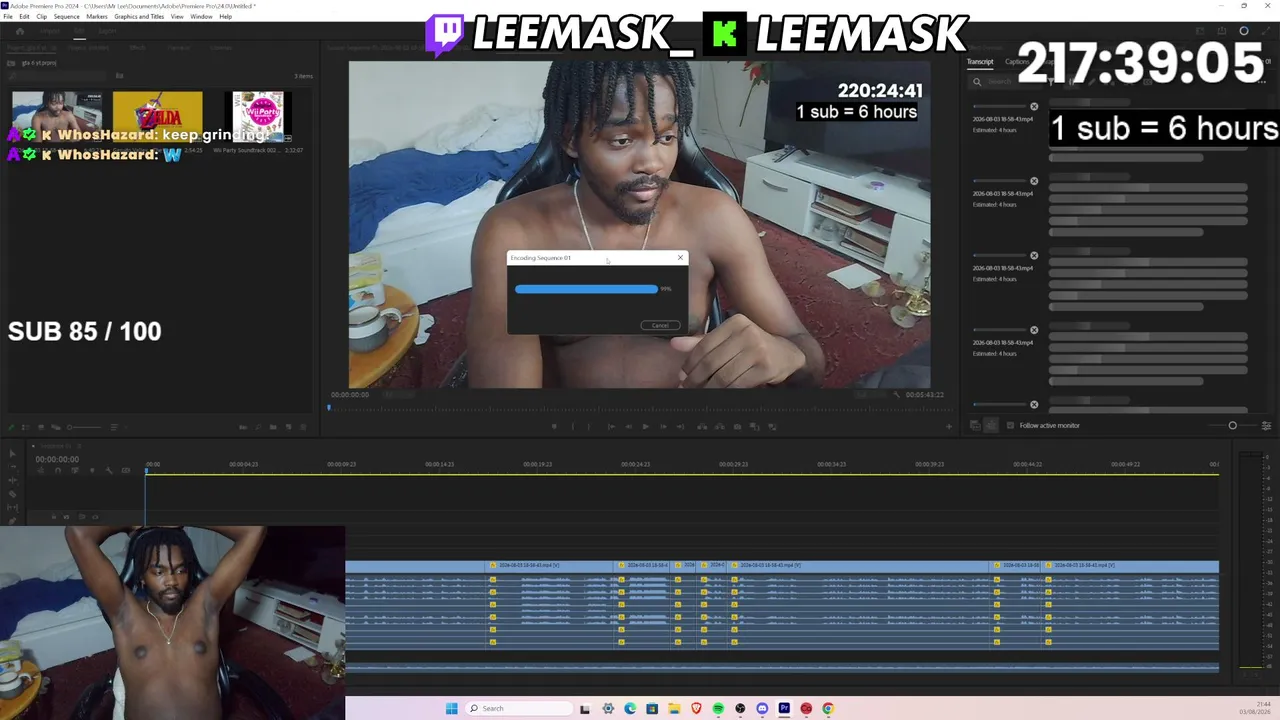The image size is (1280, 720).
Task: Open the Sequence menu
Action: (67, 17)
